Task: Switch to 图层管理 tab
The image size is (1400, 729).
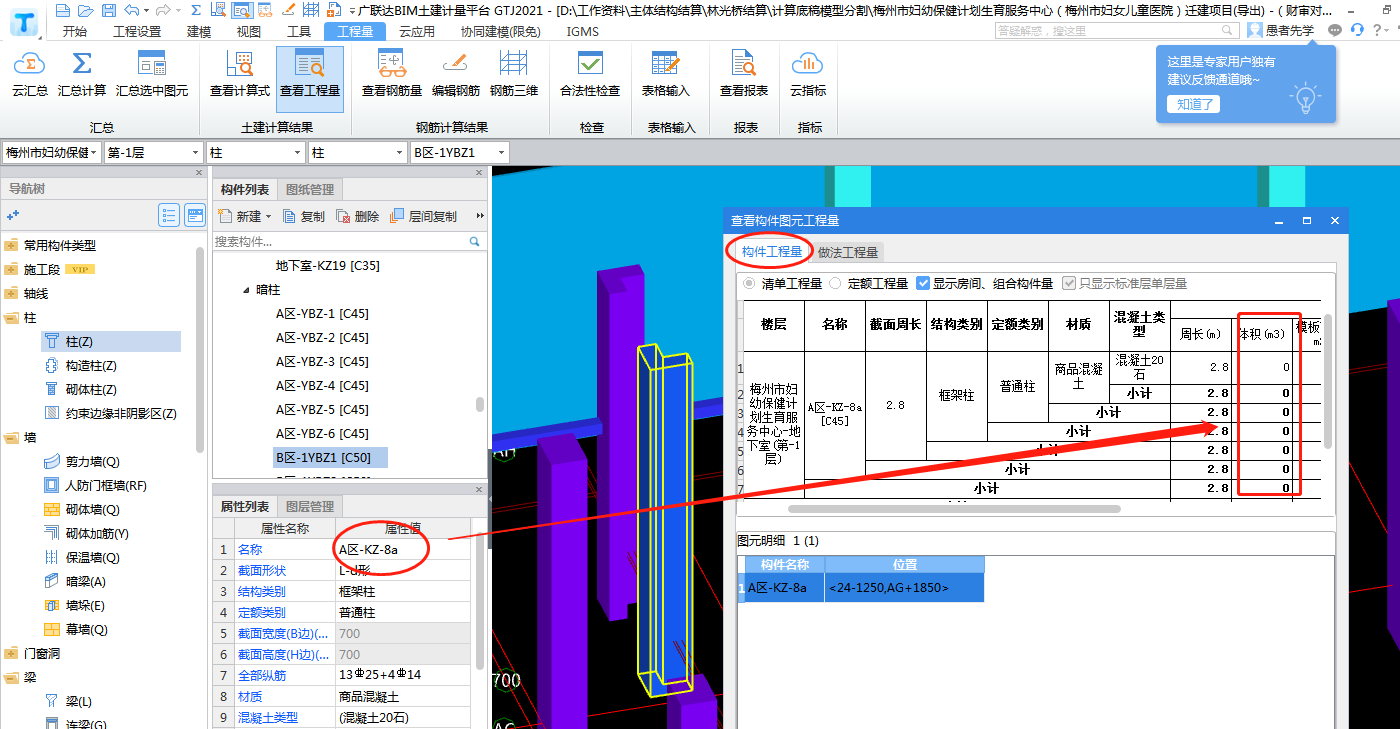Action: click(310, 507)
